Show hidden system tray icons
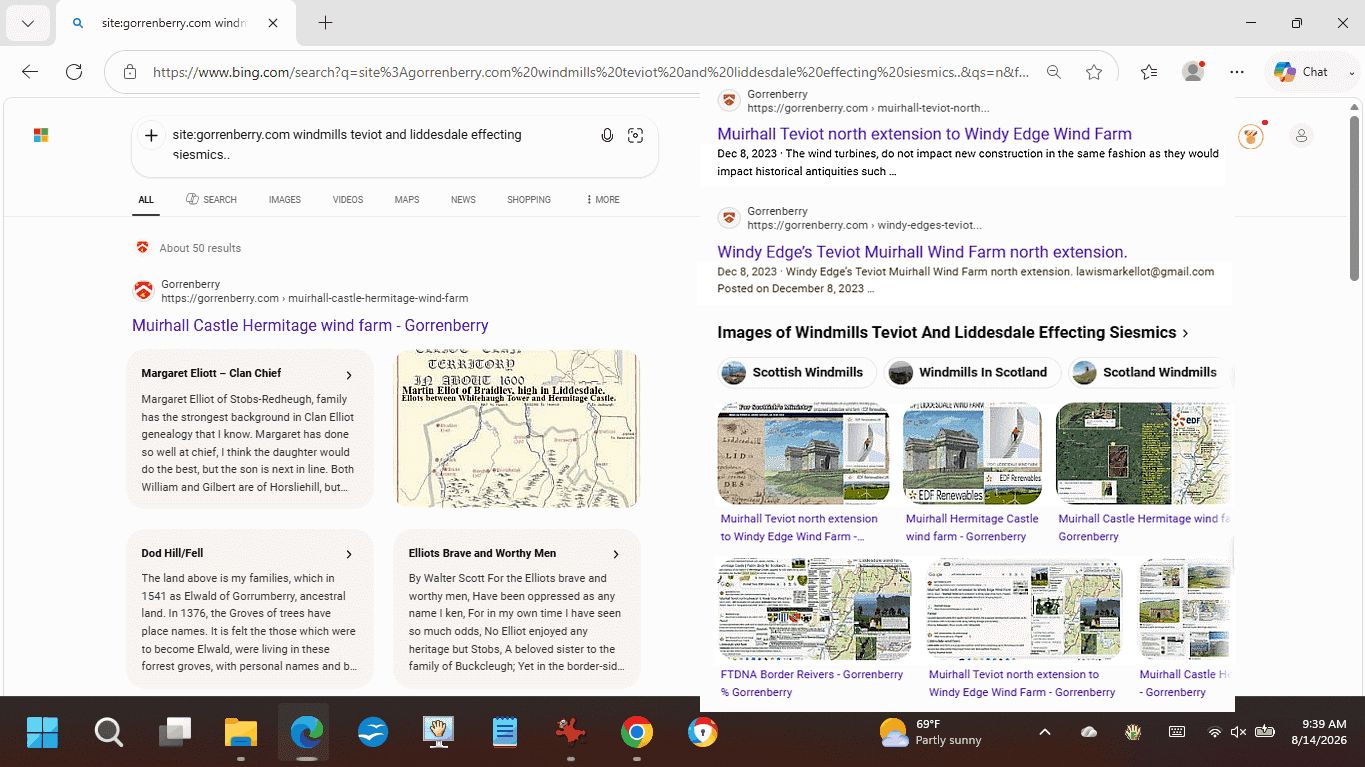This screenshot has width=1365, height=767. [1045, 733]
